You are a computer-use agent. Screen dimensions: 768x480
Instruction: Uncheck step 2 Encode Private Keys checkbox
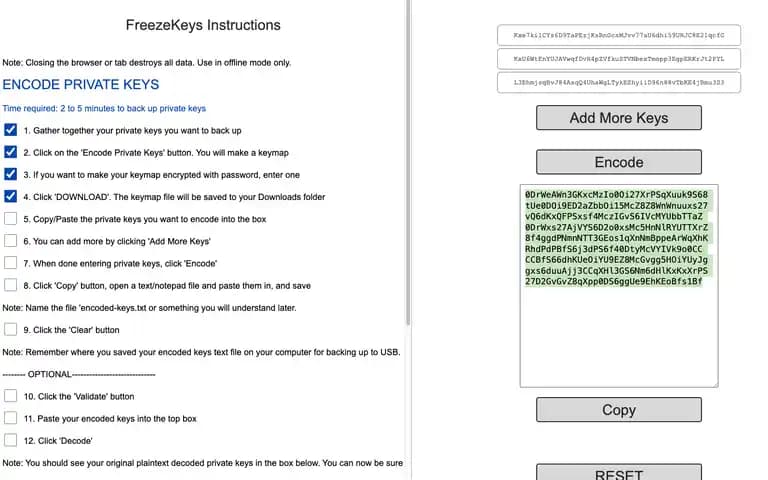[x=10, y=152]
